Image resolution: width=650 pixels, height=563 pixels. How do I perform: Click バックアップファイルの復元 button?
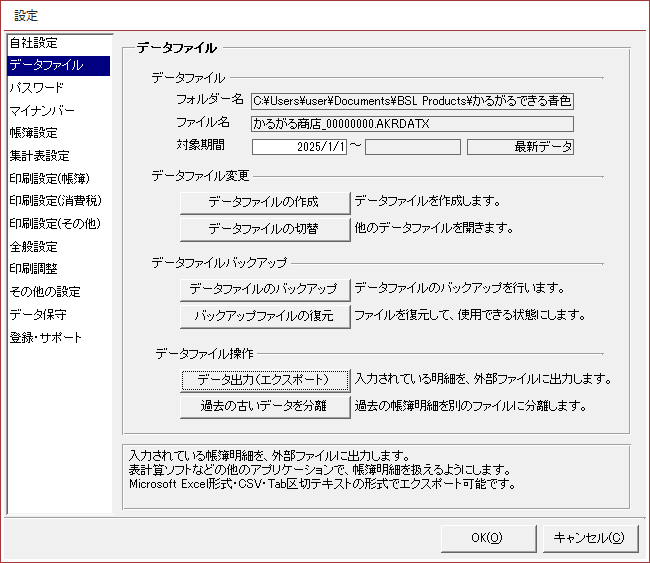[264, 316]
